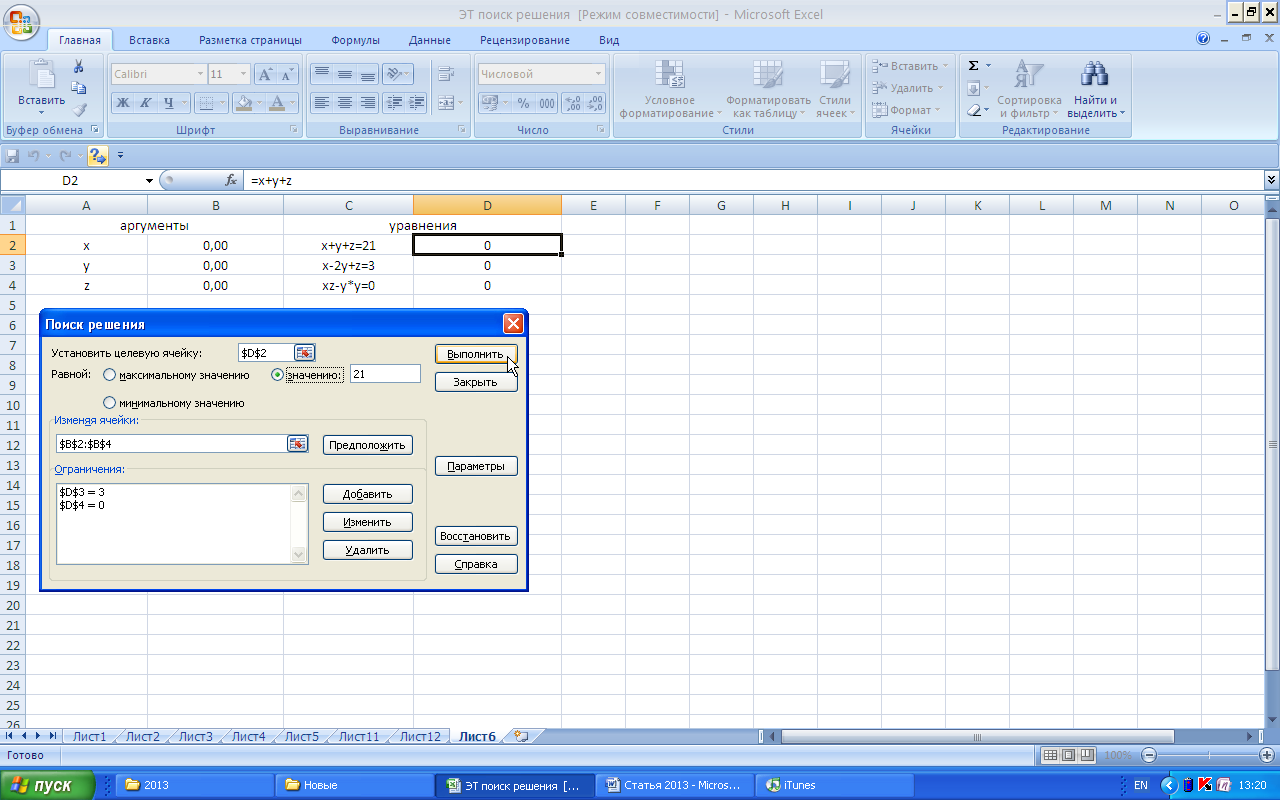Screen dimensions: 1280x800
Task: Open the number format dropdown 'Числовой'
Action: (x=599, y=74)
